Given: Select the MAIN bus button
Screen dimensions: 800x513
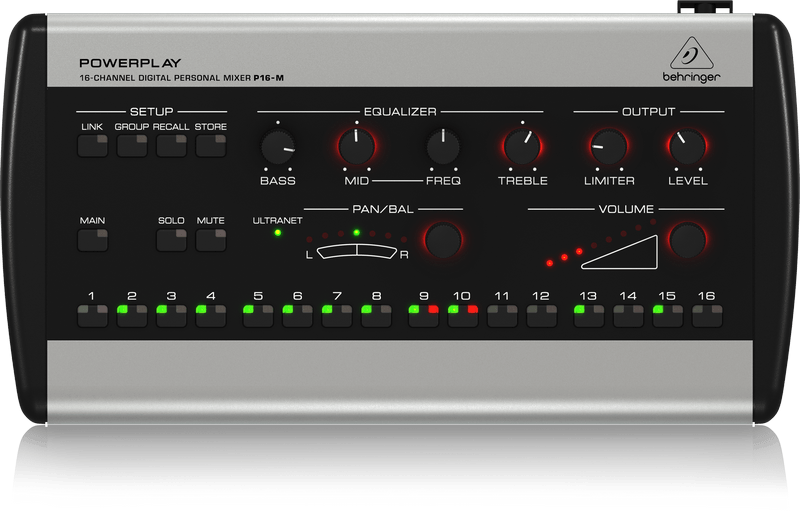Looking at the screenshot, I should click(92, 240).
